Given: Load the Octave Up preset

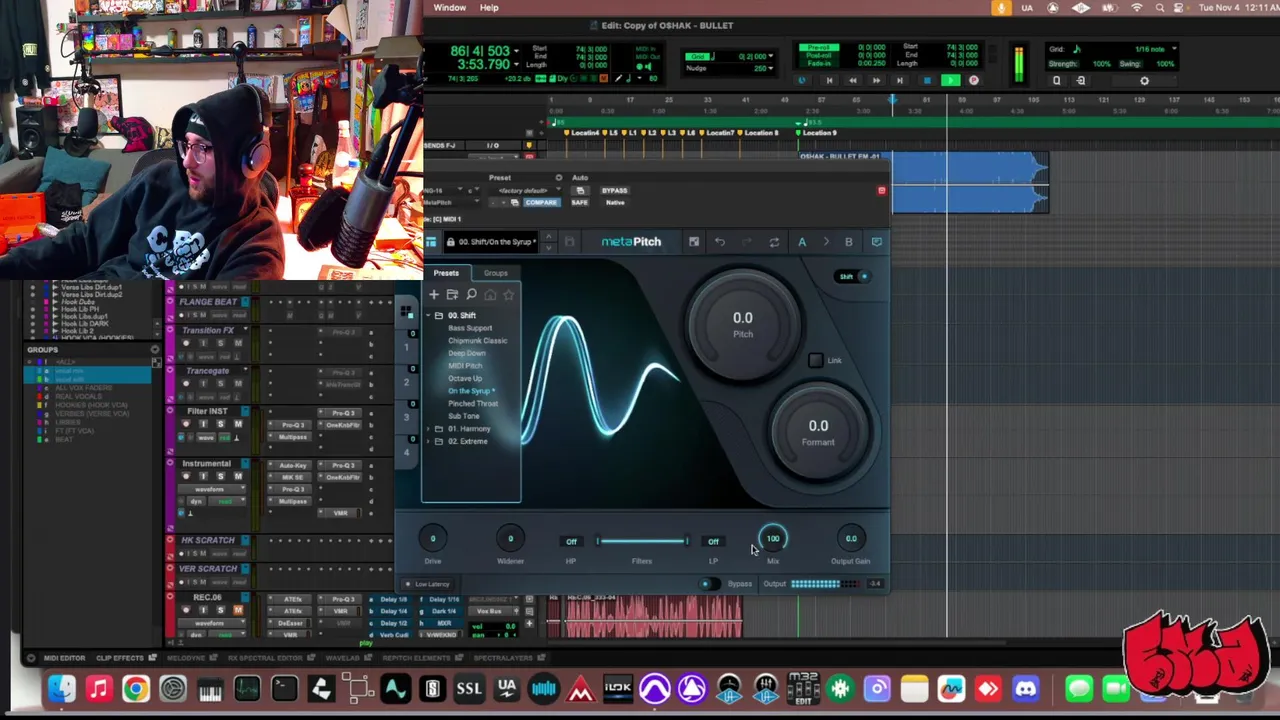Looking at the screenshot, I should 465,378.
